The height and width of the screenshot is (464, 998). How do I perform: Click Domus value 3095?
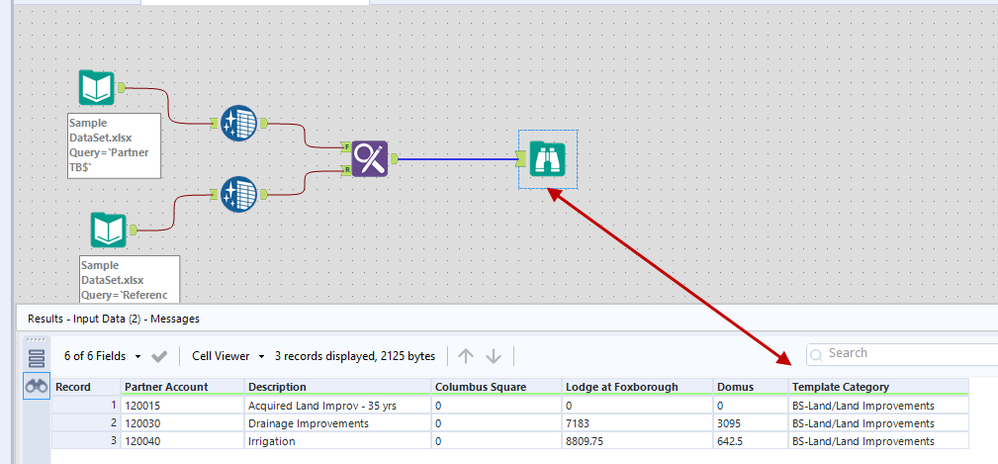click(x=750, y=423)
